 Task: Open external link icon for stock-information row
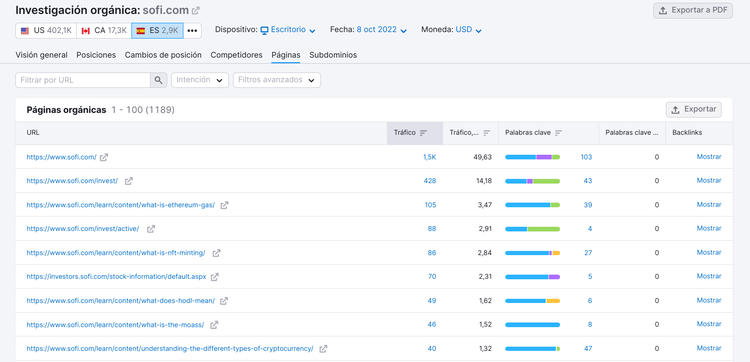[x=215, y=276]
